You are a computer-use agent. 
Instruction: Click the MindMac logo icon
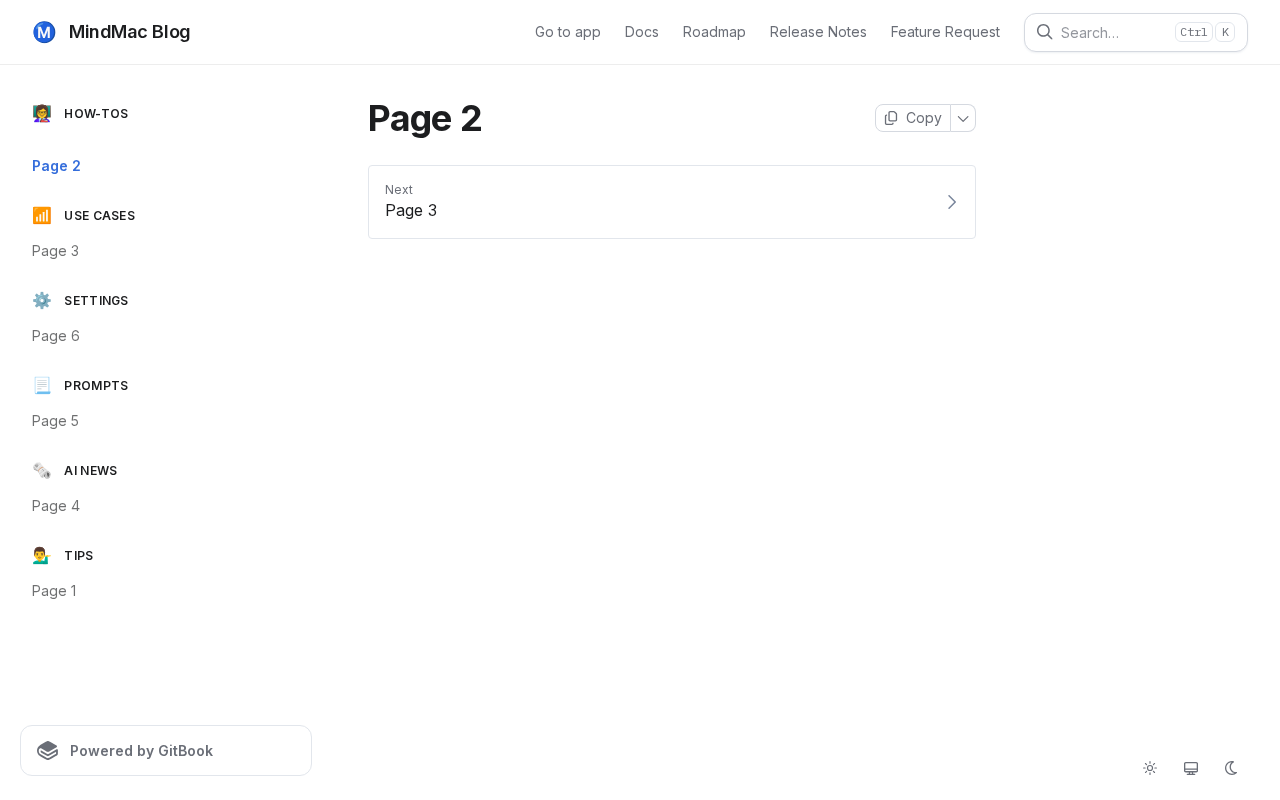pyautogui.click(x=44, y=32)
